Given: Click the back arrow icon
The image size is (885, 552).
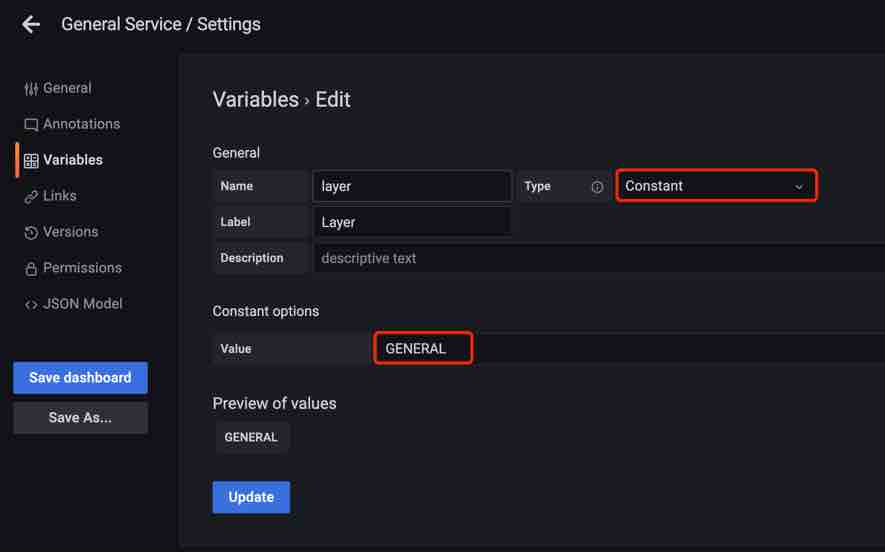Looking at the screenshot, I should pos(31,24).
